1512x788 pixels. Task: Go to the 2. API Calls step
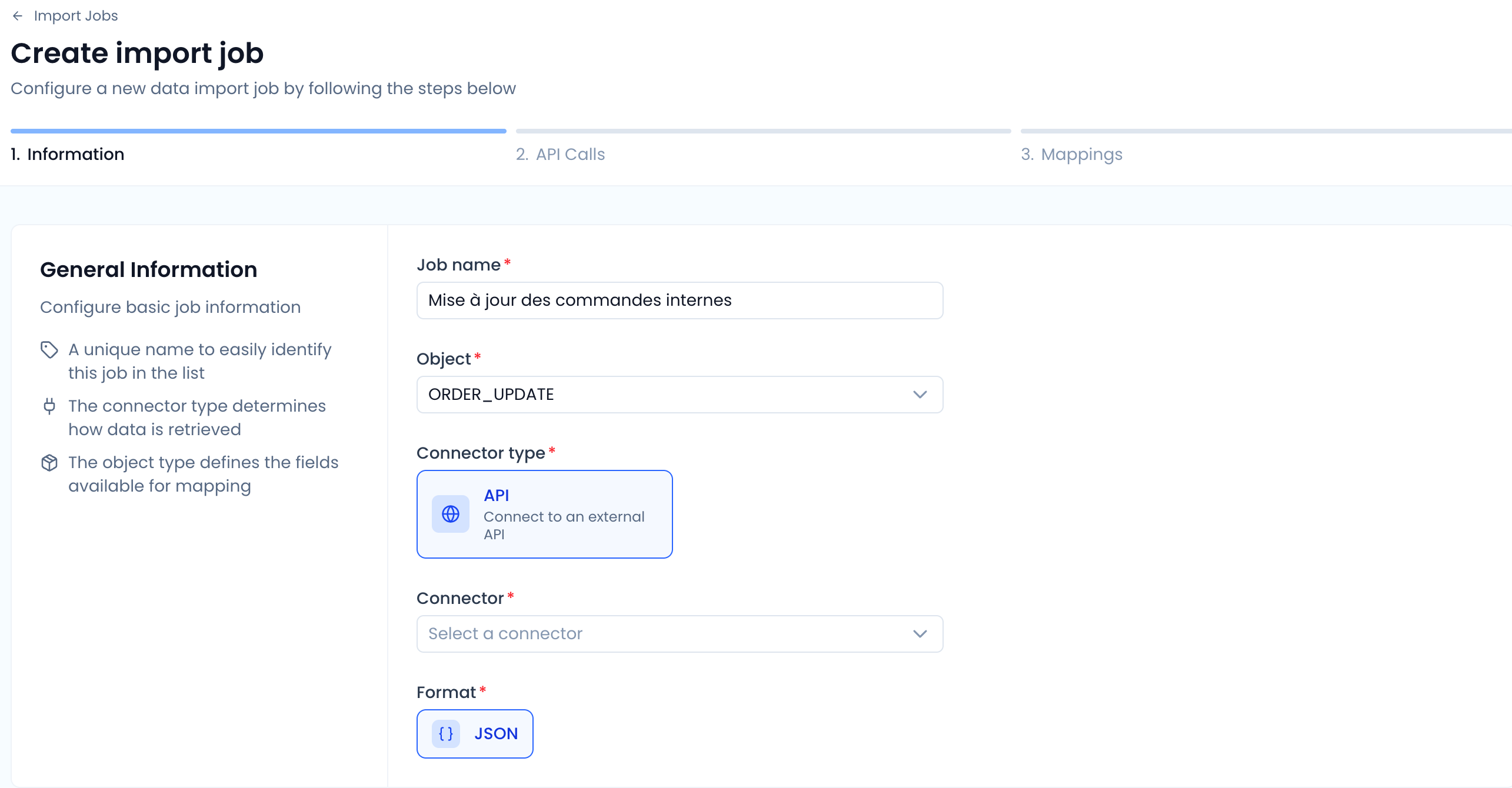(x=560, y=154)
